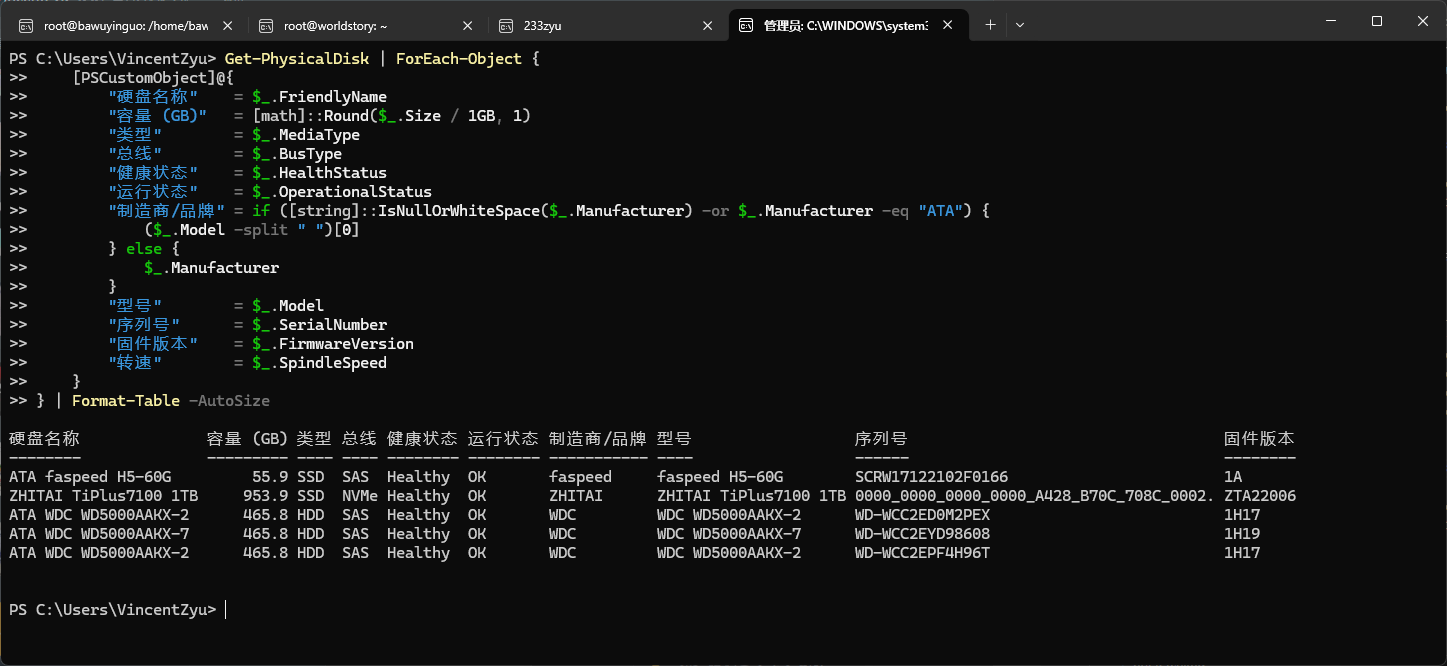Click the 953.9 capacity value
The width and height of the screenshot is (1447, 666).
point(266,496)
